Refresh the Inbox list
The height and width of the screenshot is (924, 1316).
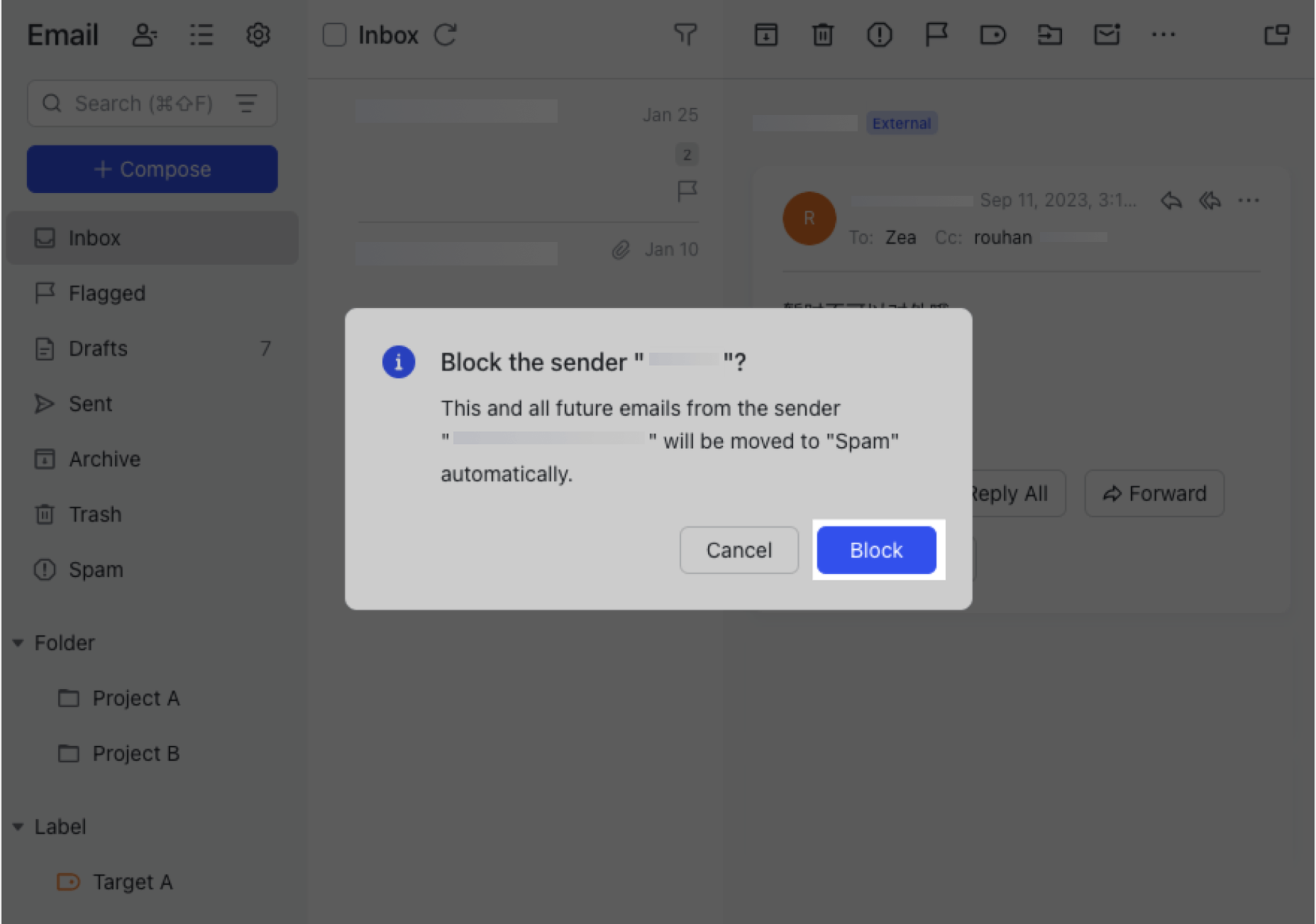tap(446, 35)
